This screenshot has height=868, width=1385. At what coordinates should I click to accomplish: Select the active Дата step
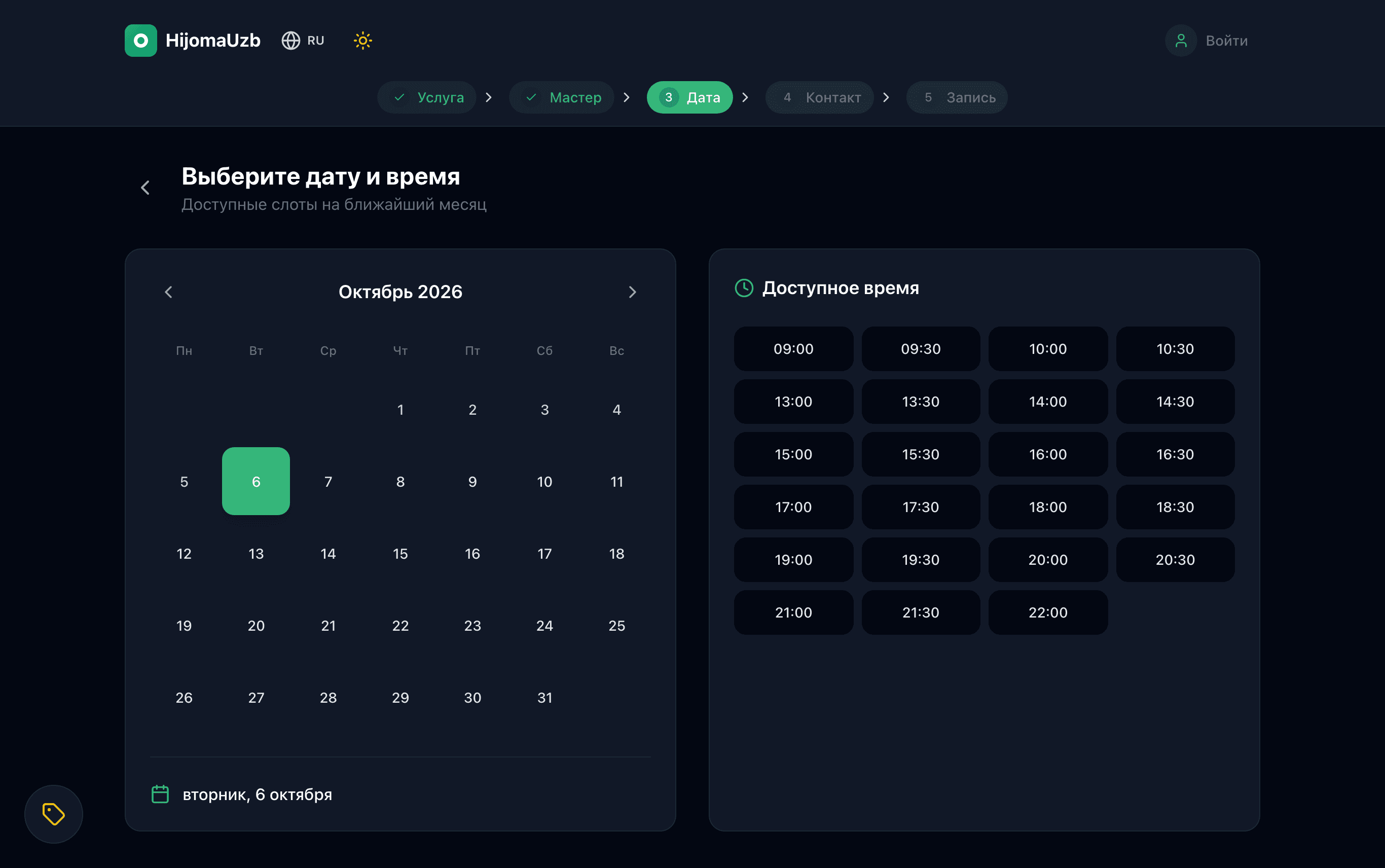pyautogui.click(x=690, y=97)
